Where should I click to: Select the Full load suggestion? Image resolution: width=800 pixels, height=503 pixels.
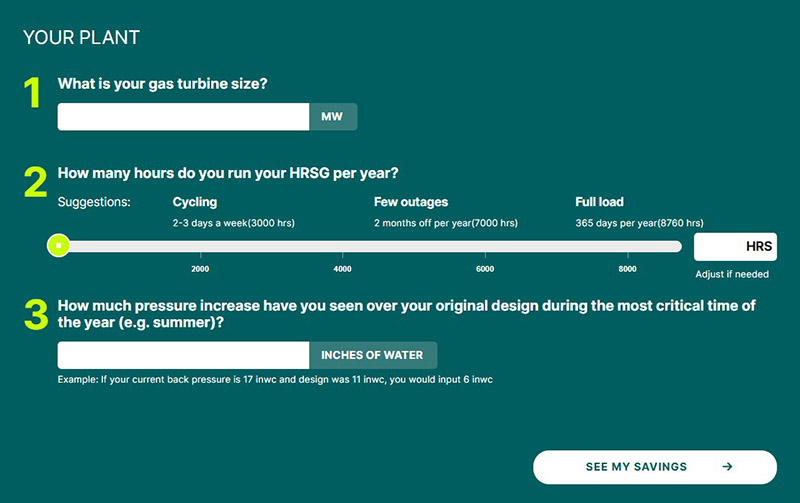[x=599, y=202]
